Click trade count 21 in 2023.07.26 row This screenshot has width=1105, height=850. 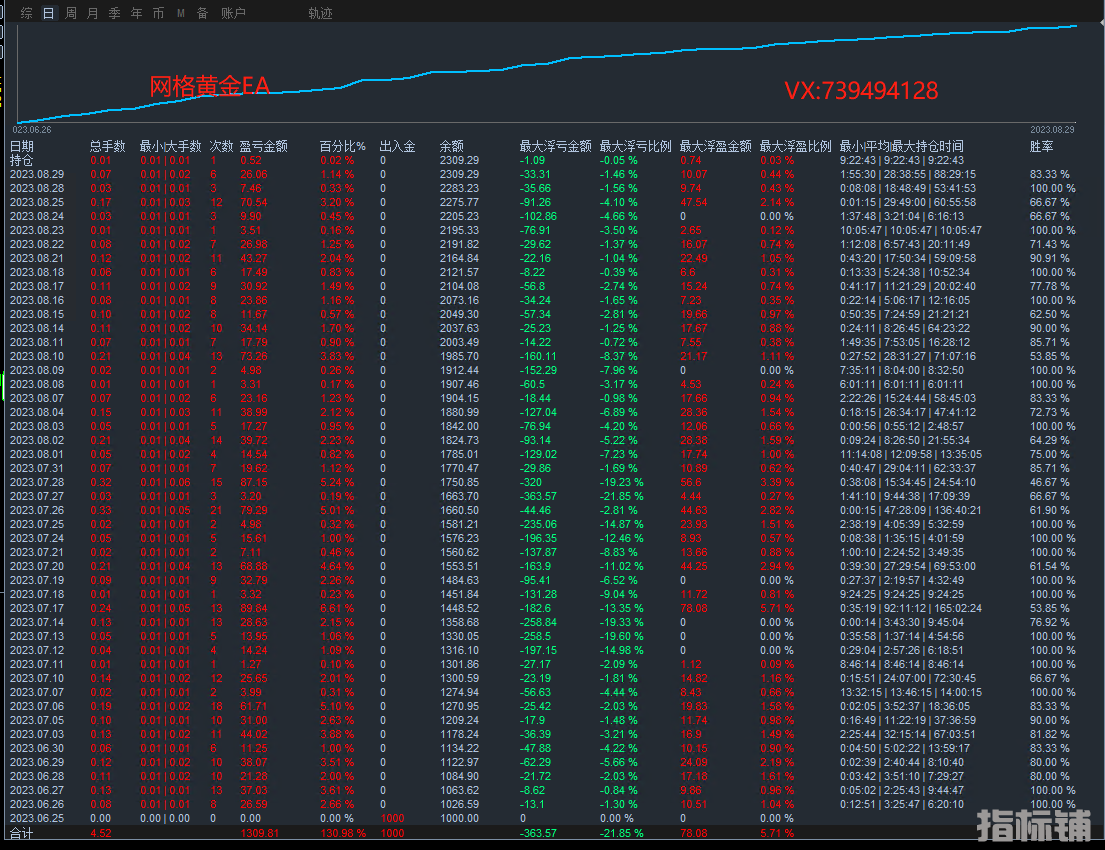pyautogui.click(x=216, y=510)
